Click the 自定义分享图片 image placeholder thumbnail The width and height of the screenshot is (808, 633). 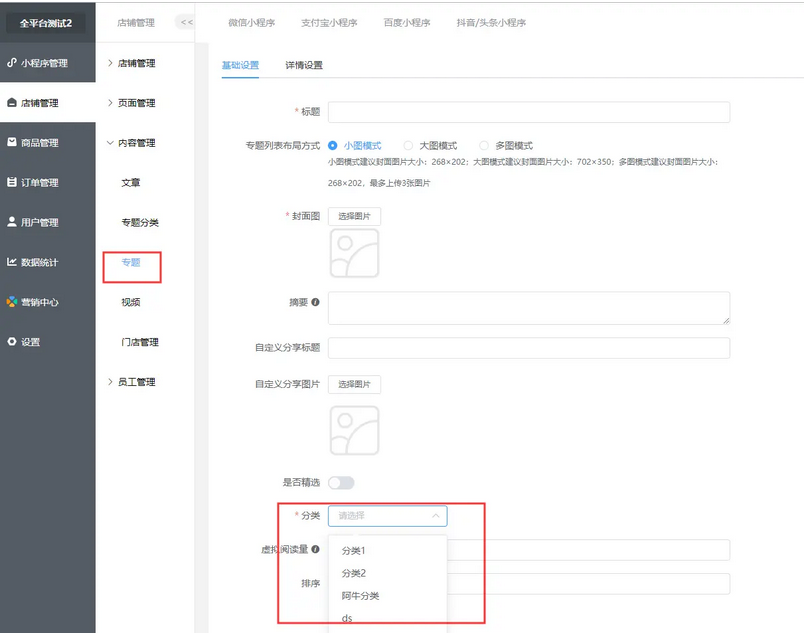click(x=355, y=430)
